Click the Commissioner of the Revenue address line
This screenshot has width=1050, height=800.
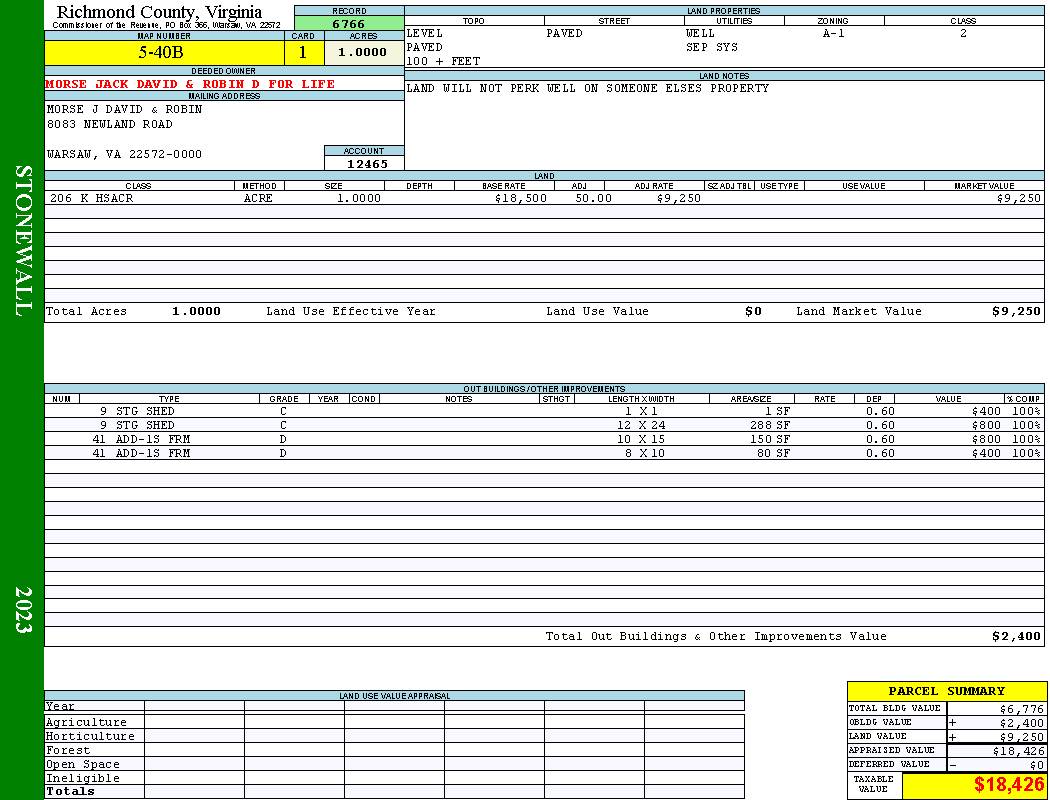tap(166, 25)
